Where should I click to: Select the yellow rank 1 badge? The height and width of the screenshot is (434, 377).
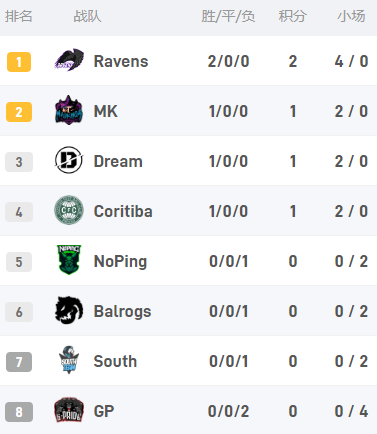(19, 62)
